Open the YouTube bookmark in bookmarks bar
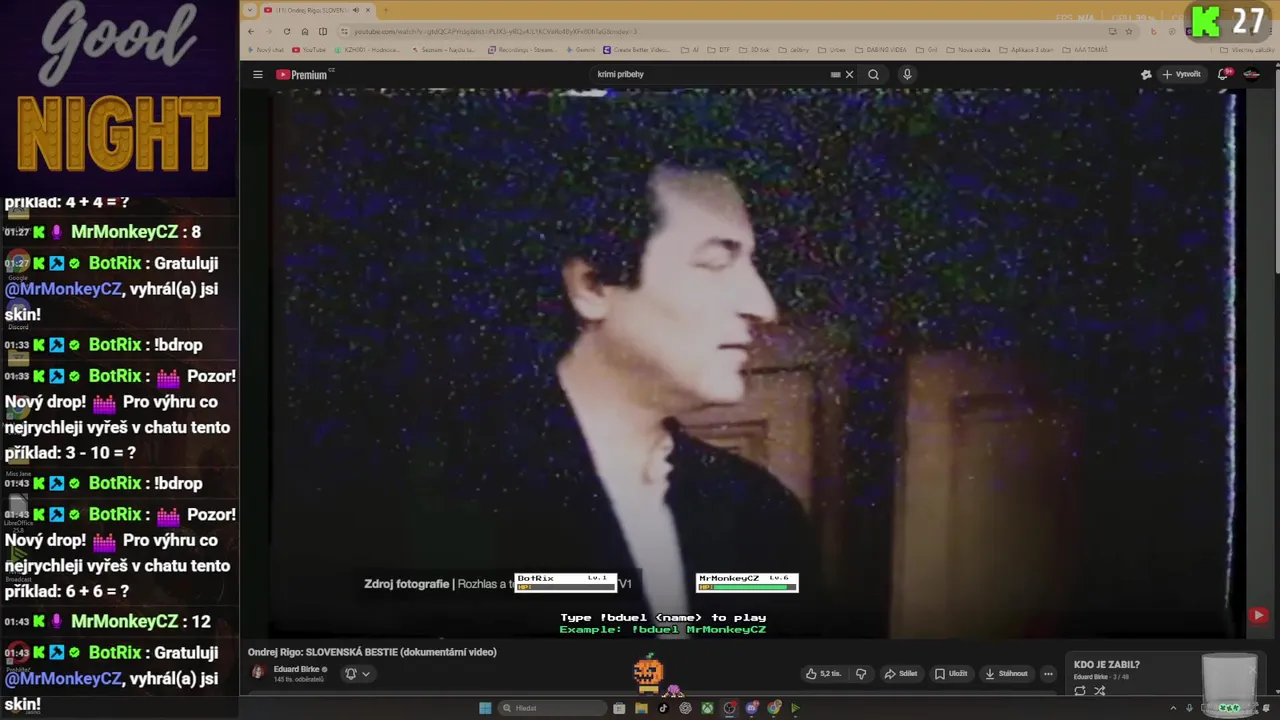The height and width of the screenshot is (720, 1280). (x=309, y=50)
